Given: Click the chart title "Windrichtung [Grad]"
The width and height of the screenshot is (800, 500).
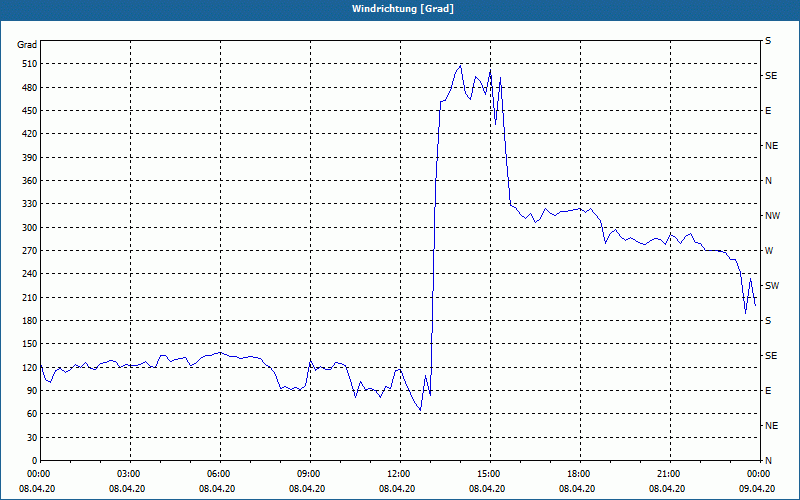Looking at the screenshot, I should 403,9.
